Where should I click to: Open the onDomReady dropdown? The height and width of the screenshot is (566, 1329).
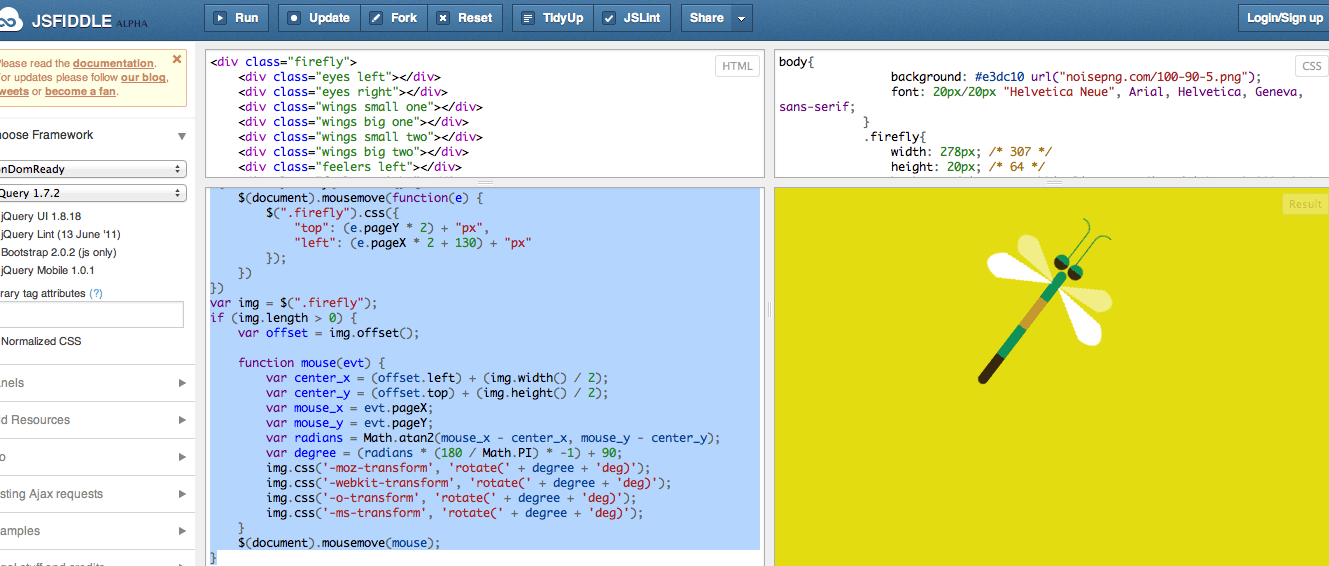tap(92, 169)
